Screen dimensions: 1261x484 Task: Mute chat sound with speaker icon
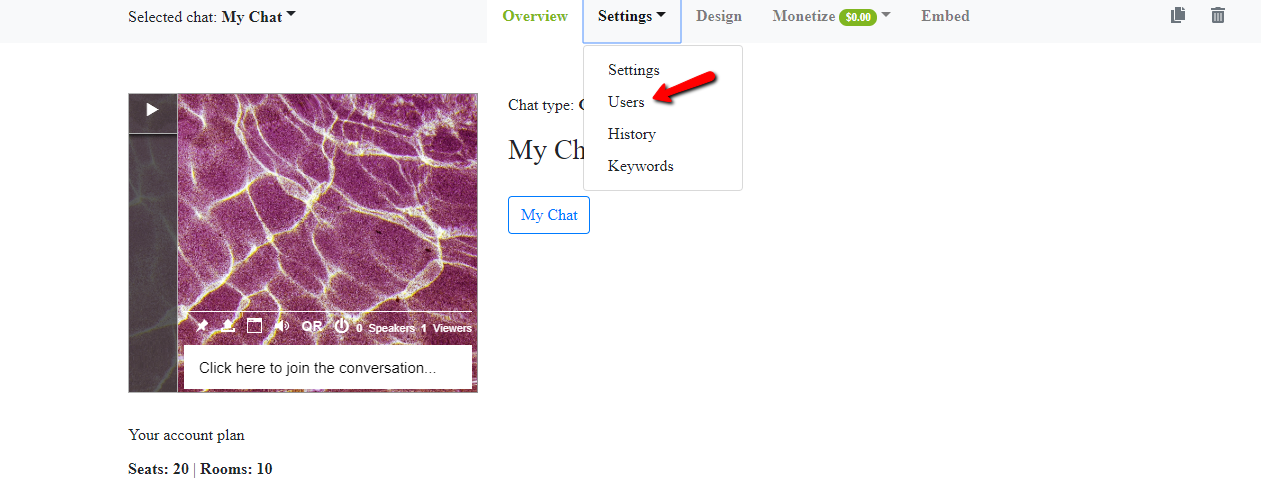click(282, 326)
